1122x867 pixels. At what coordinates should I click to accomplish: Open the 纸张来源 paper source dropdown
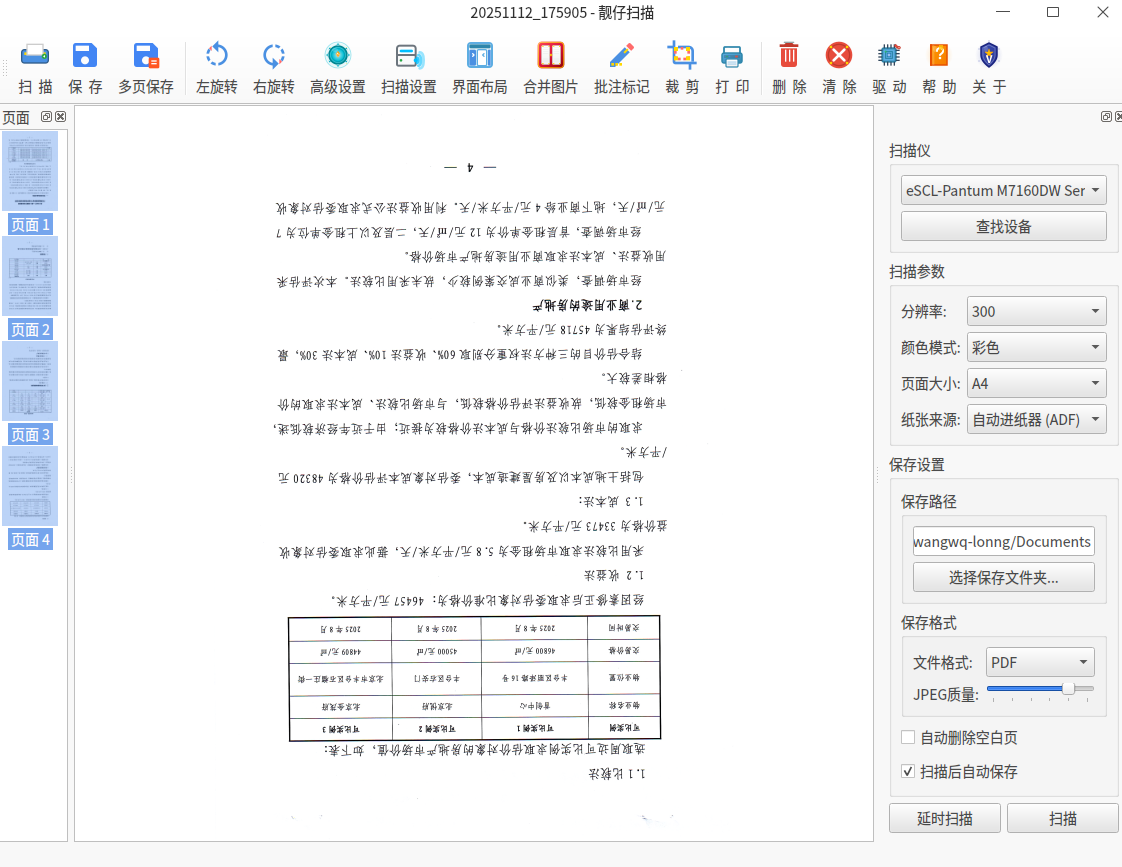[x=1036, y=420]
